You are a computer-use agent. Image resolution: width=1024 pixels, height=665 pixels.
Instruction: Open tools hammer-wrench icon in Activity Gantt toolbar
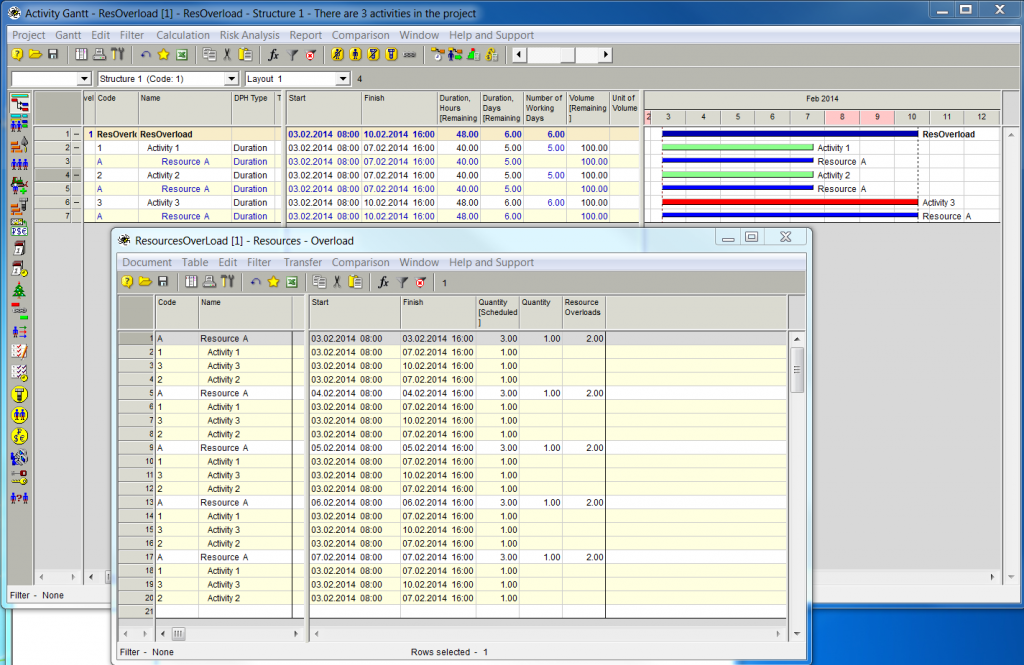pyautogui.click(x=117, y=55)
